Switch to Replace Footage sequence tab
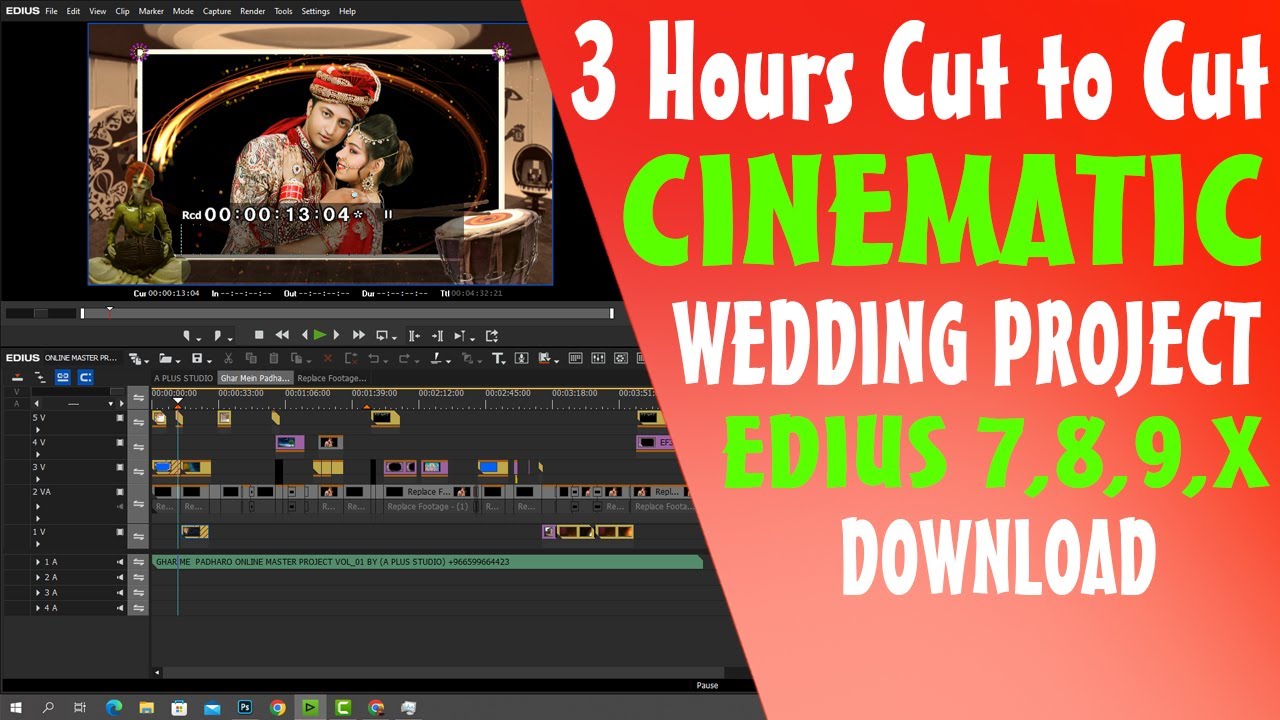The width and height of the screenshot is (1280, 720). pyautogui.click(x=332, y=378)
